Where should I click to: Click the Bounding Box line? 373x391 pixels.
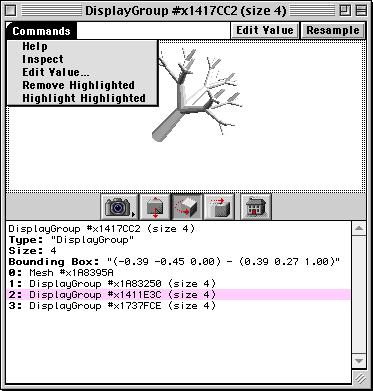[174, 262]
